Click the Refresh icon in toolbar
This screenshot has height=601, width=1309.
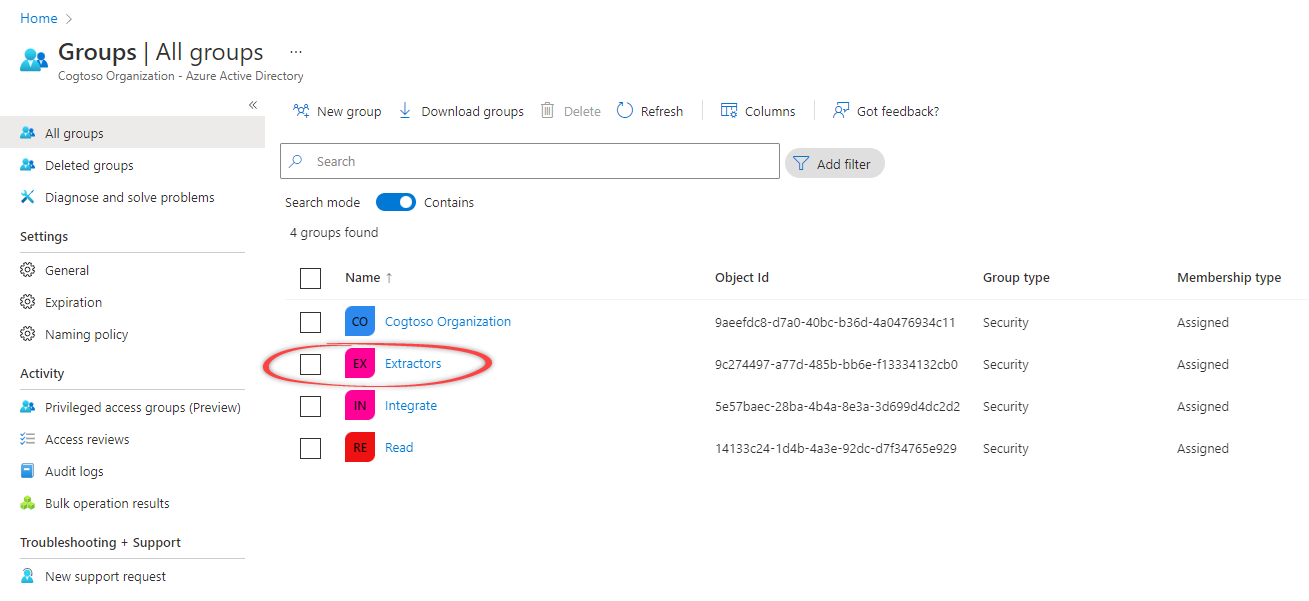625,111
